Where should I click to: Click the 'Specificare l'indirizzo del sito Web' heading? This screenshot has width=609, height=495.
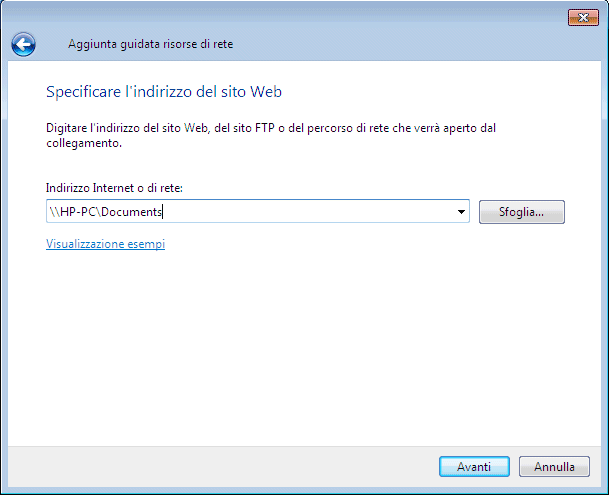click(164, 92)
